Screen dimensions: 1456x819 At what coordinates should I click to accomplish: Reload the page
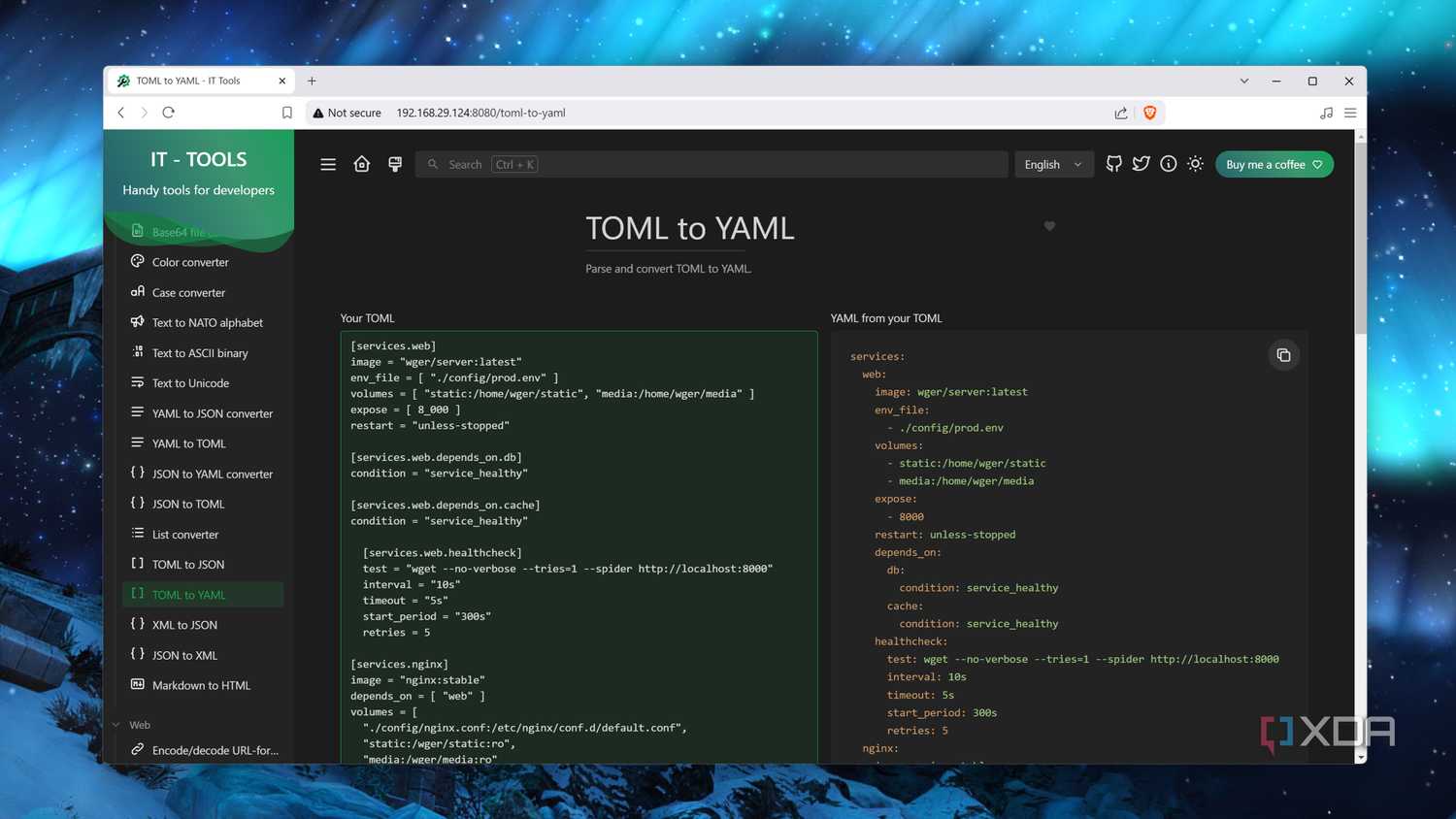click(x=168, y=113)
